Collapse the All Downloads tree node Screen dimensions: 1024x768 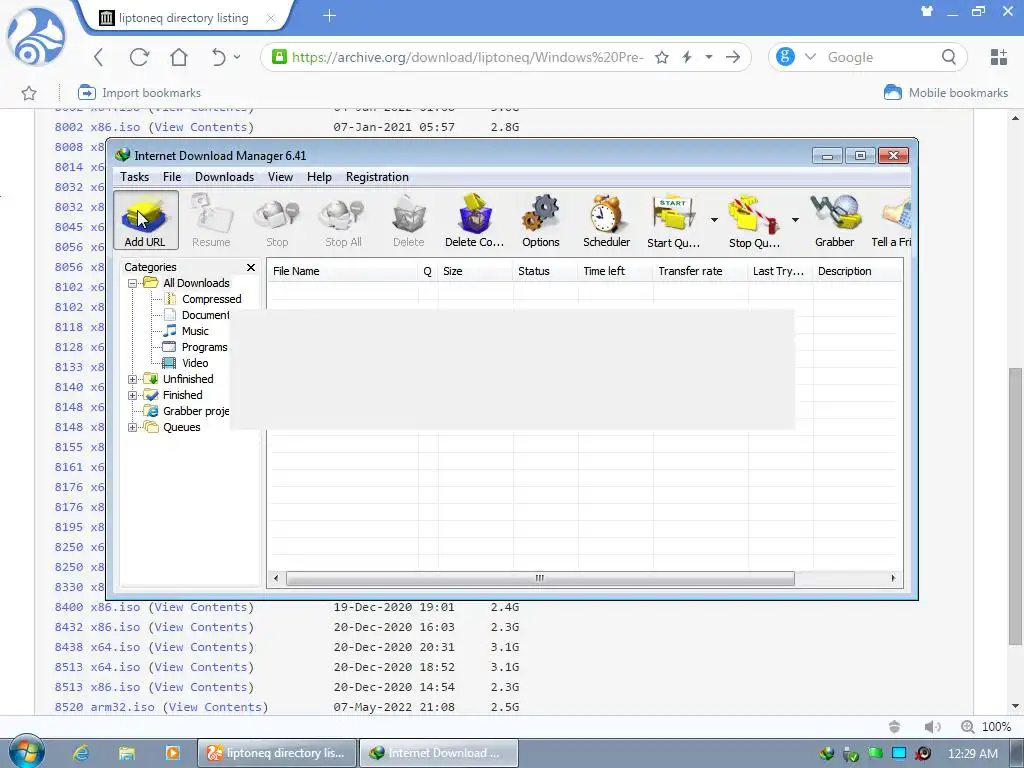coord(133,283)
